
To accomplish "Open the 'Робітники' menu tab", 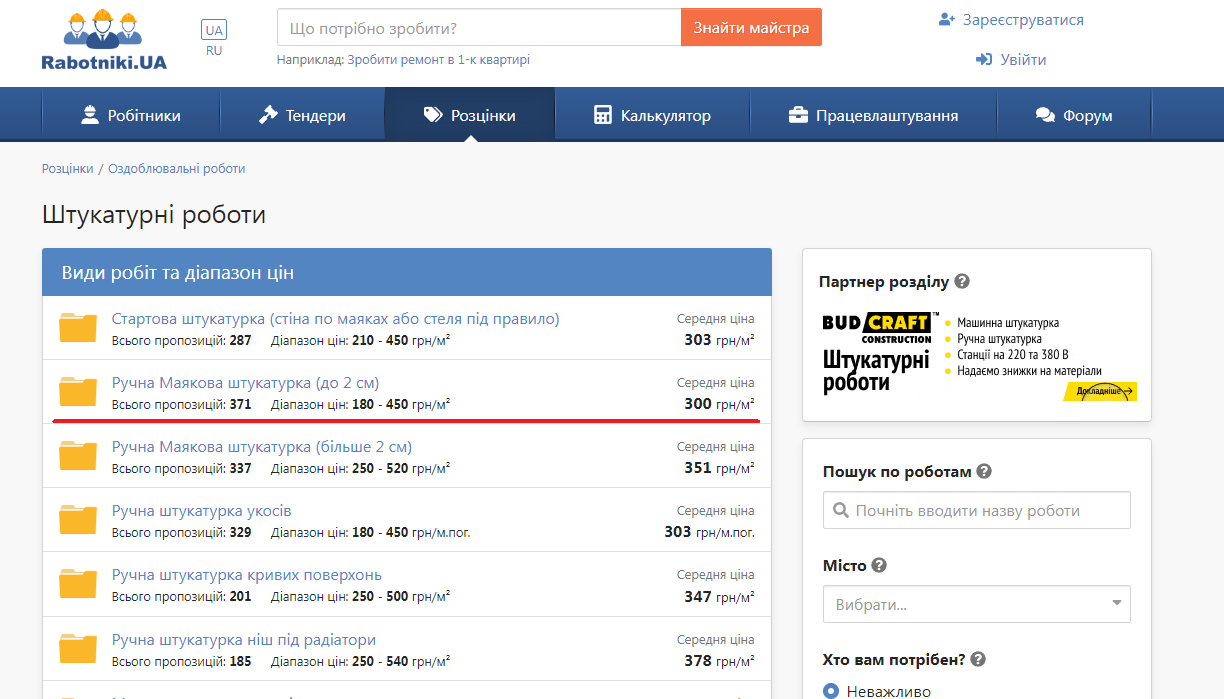I will [x=131, y=115].
